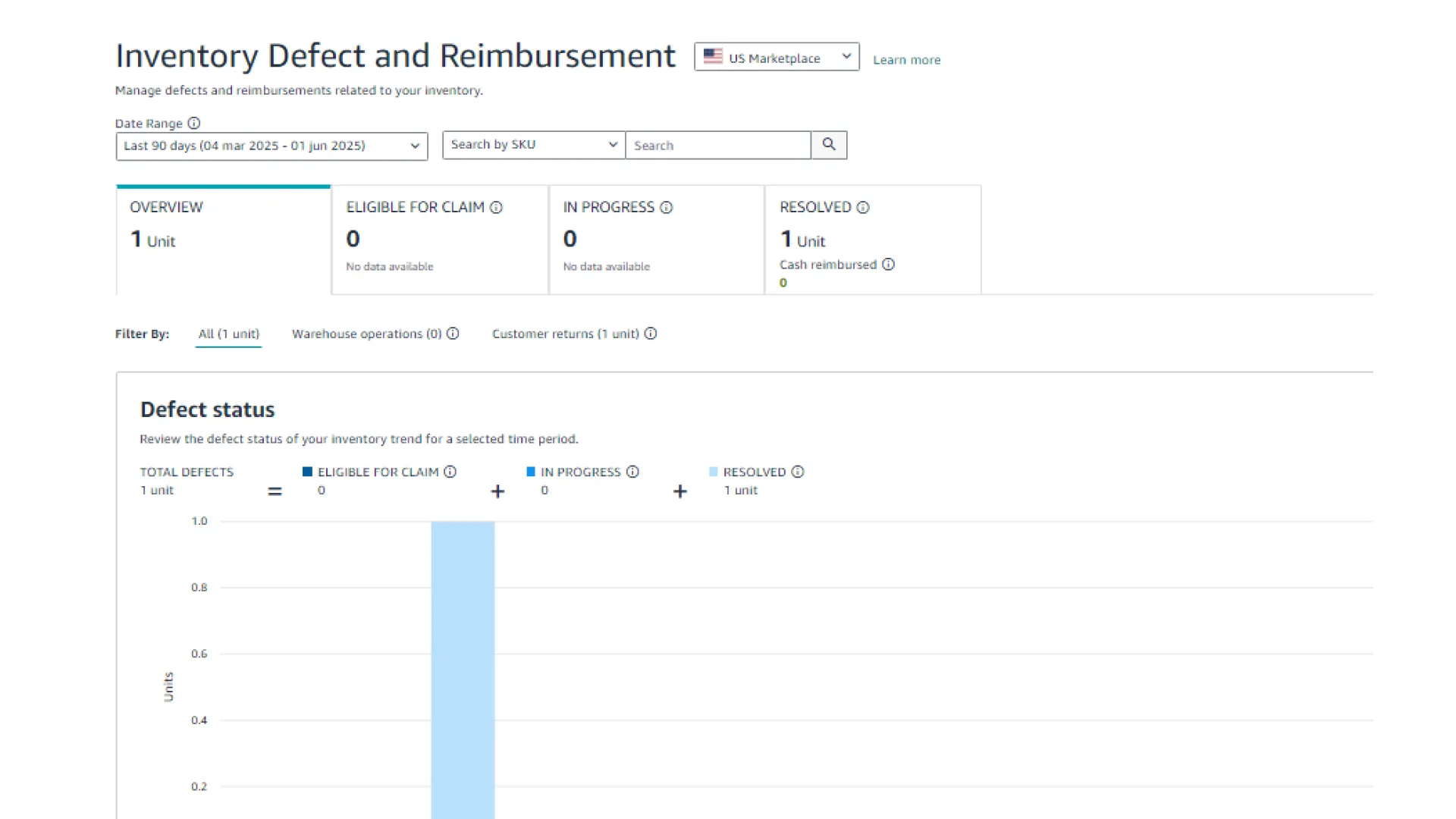Viewport: 1456px width, 819px height.
Task: Open the US Marketplace dropdown
Action: tap(777, 57)
